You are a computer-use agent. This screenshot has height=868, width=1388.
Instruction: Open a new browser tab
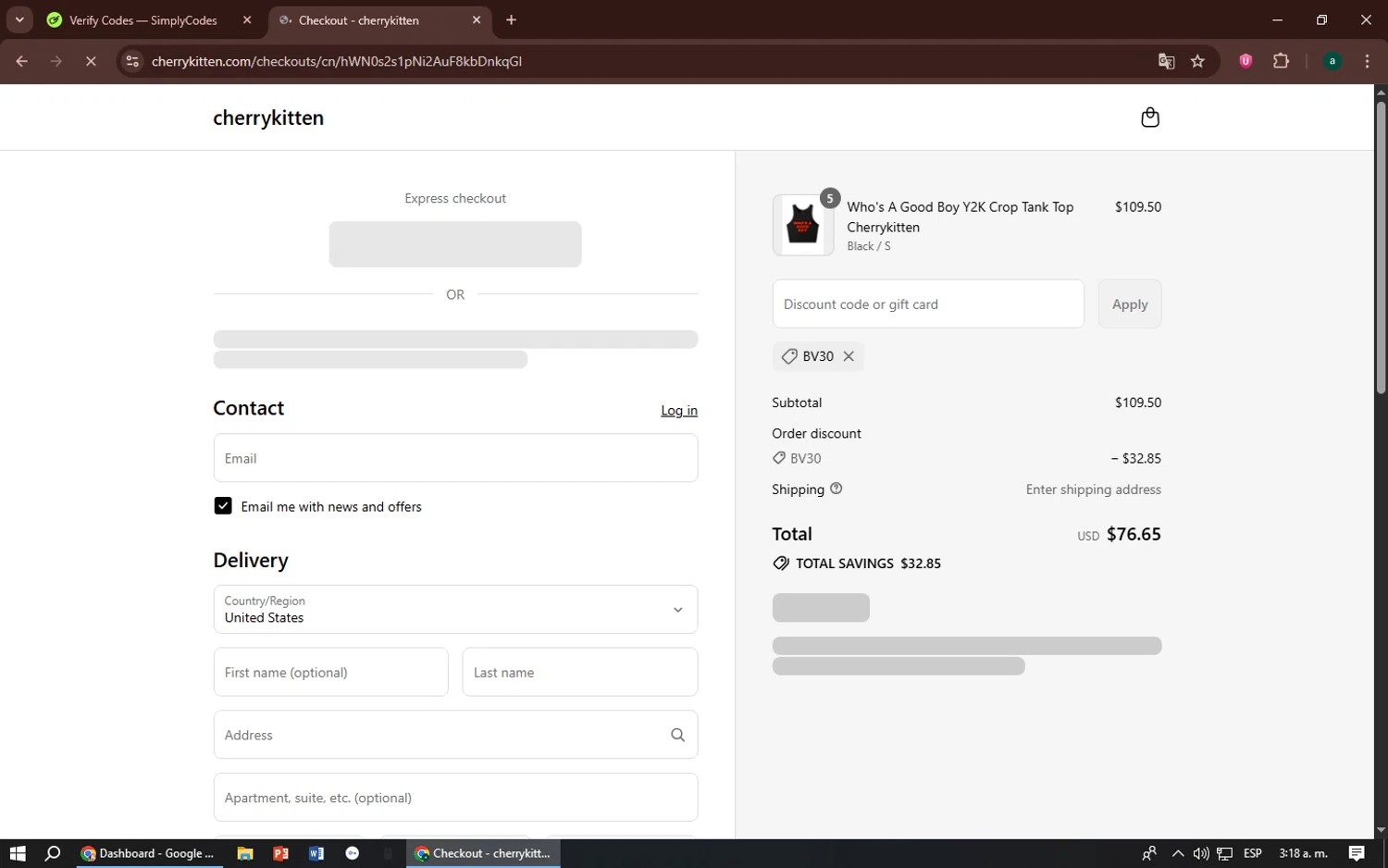coord(511,19)
